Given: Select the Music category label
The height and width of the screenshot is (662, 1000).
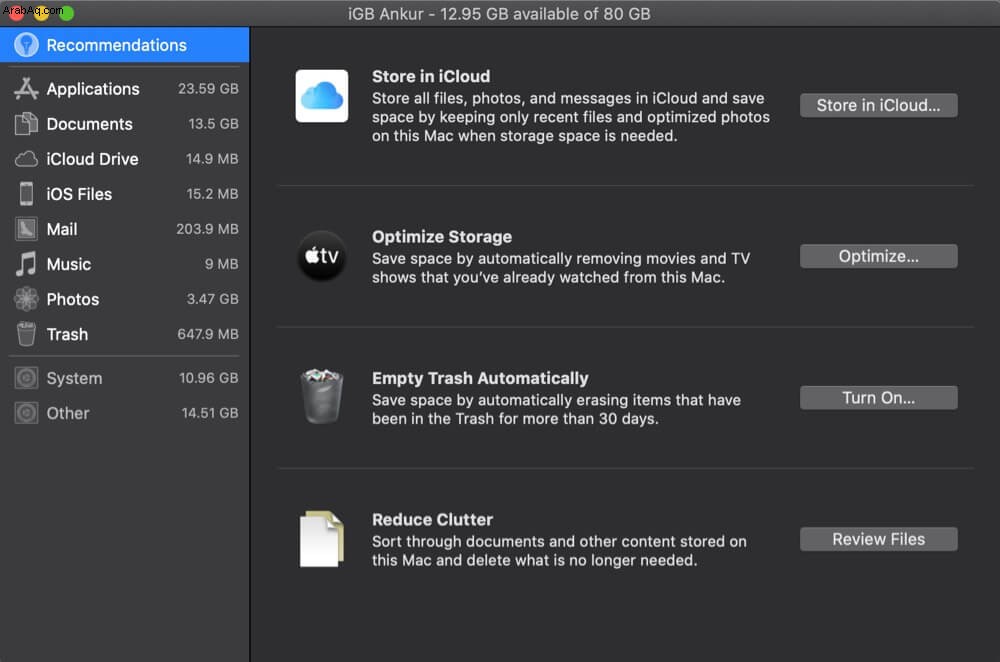Looking at the screenshot, I should pos(69,264).
